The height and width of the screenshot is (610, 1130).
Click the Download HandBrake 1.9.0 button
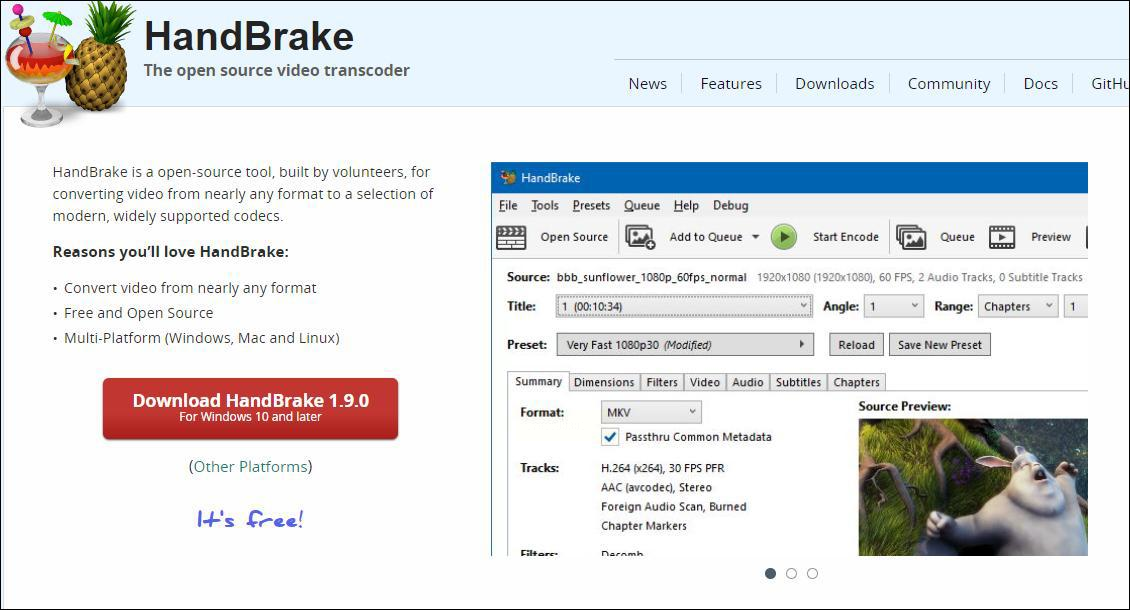[x=250, y=408]
